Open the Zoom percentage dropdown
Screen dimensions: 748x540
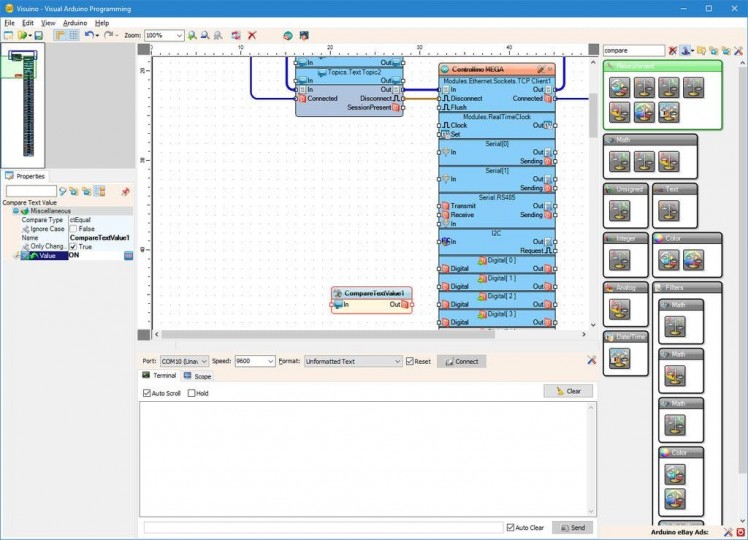tap(180, 35)
